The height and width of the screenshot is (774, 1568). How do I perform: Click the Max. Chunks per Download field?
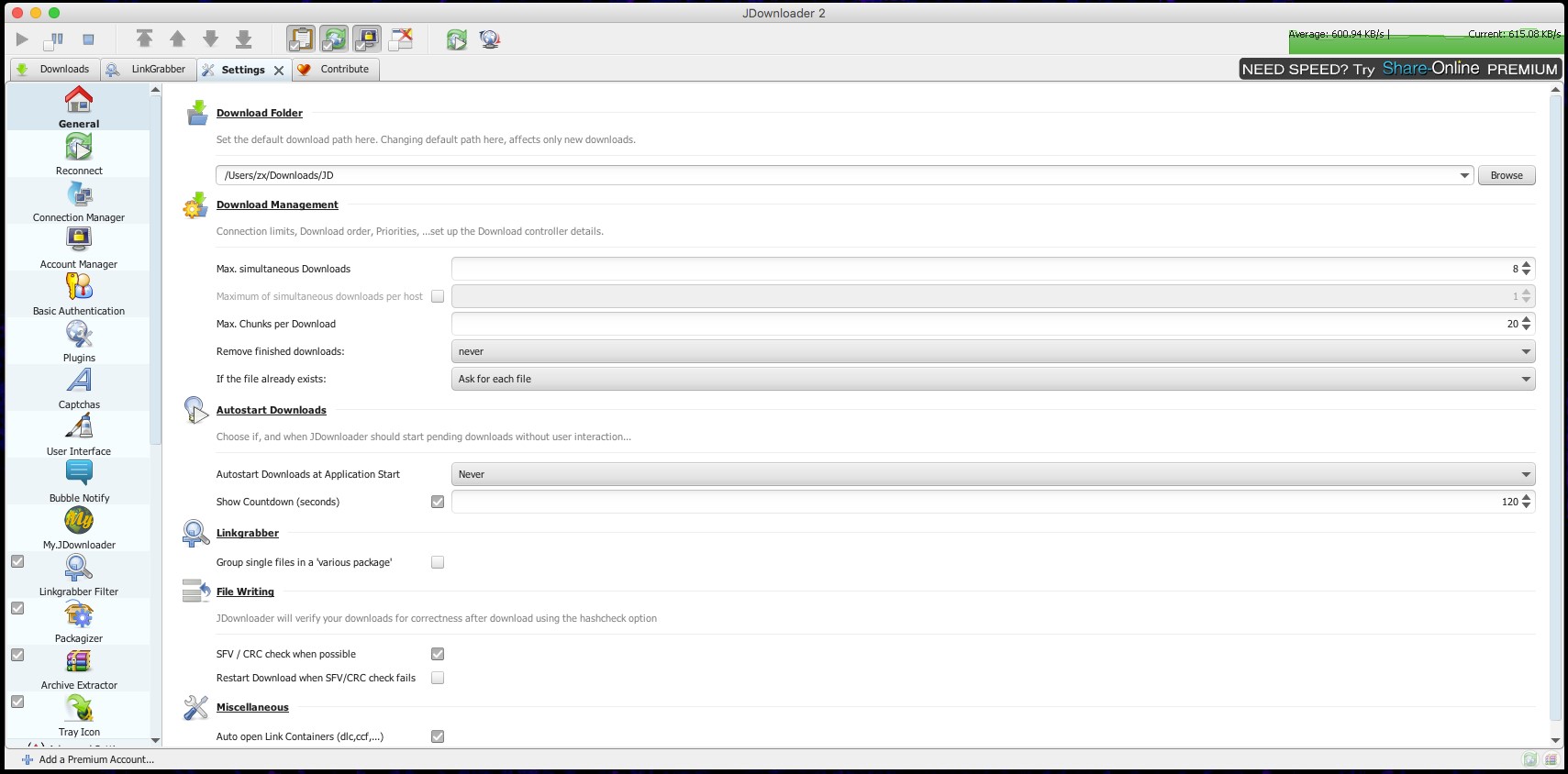click(982, 324)
